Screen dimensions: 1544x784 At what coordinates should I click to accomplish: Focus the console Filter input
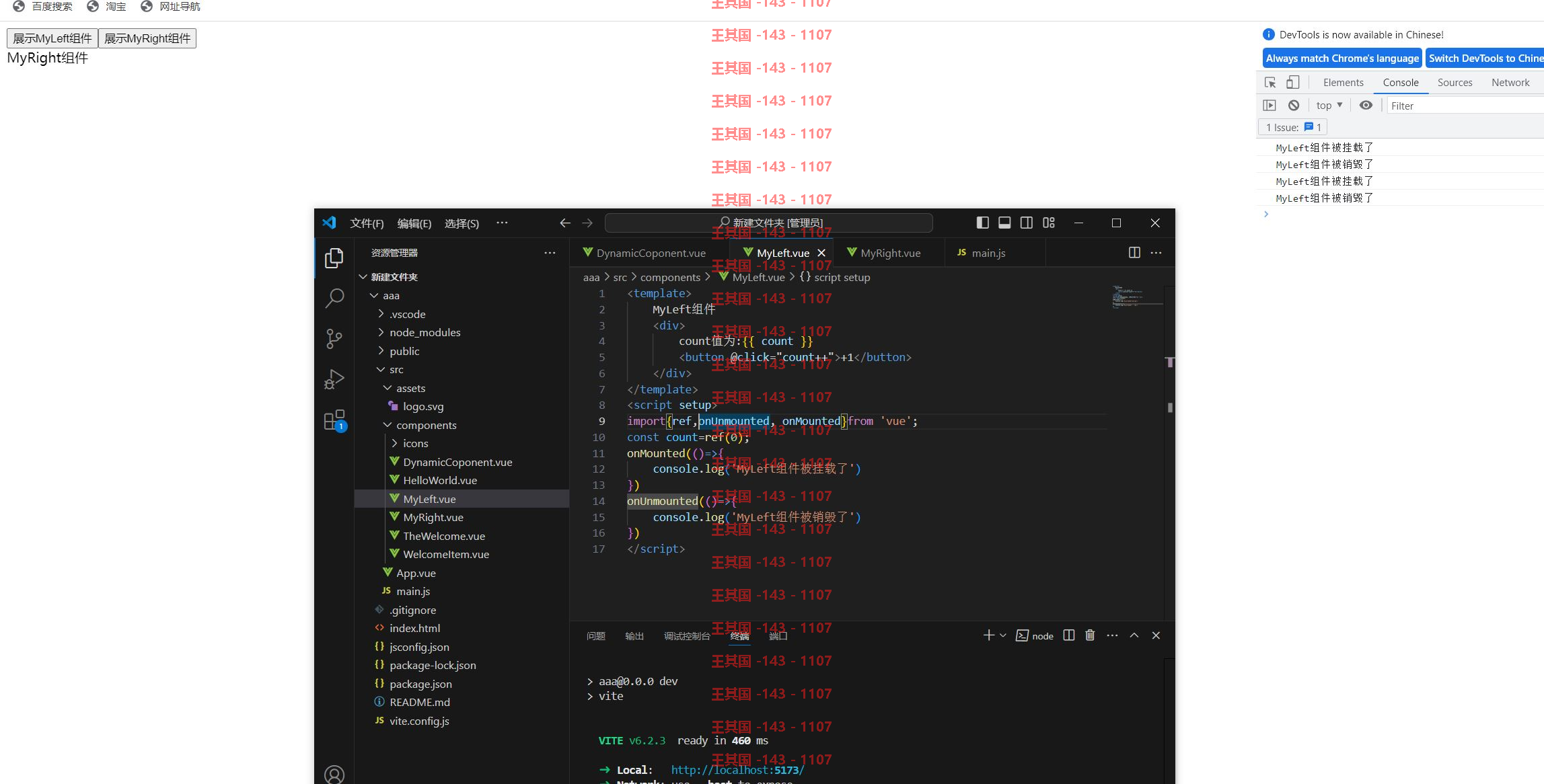1465,106
